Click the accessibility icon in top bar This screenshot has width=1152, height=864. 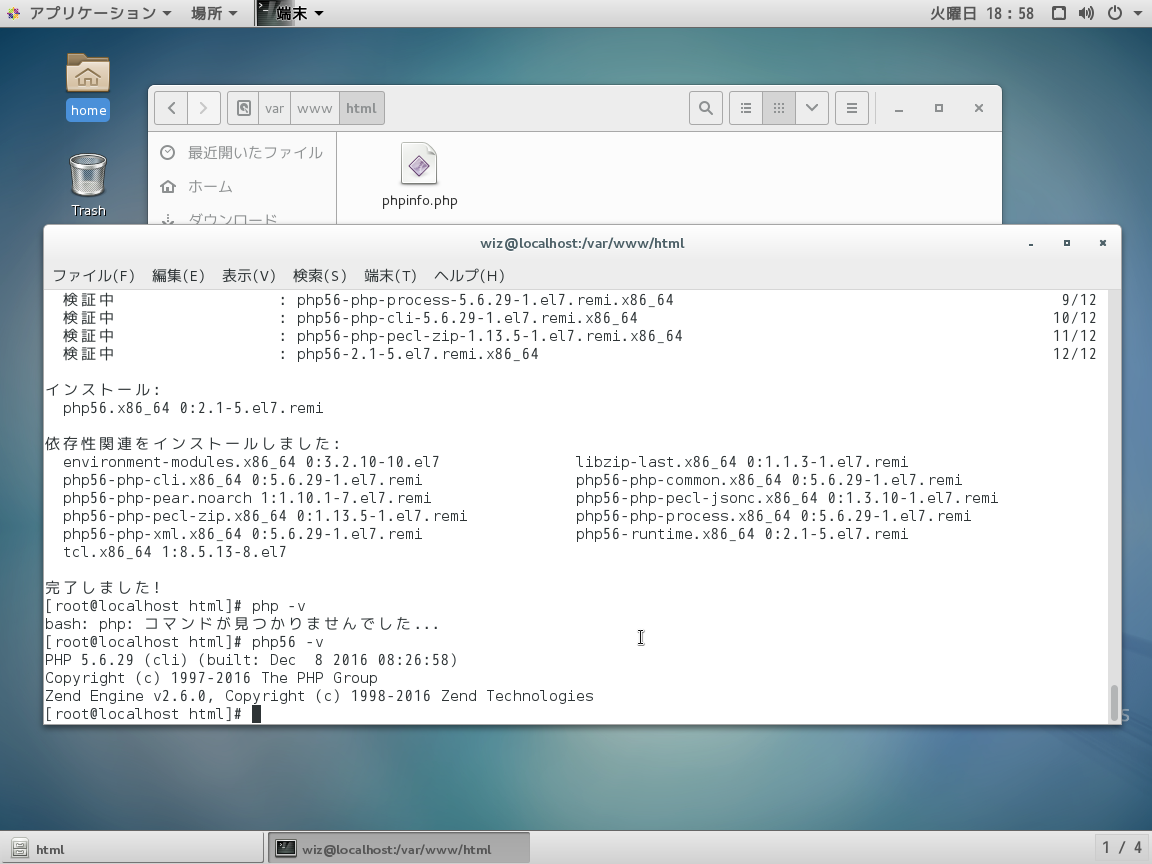pos(1059,13)
